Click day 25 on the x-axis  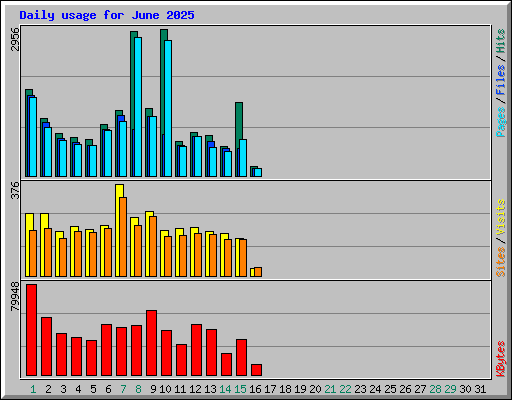click(x=390, y=389)
